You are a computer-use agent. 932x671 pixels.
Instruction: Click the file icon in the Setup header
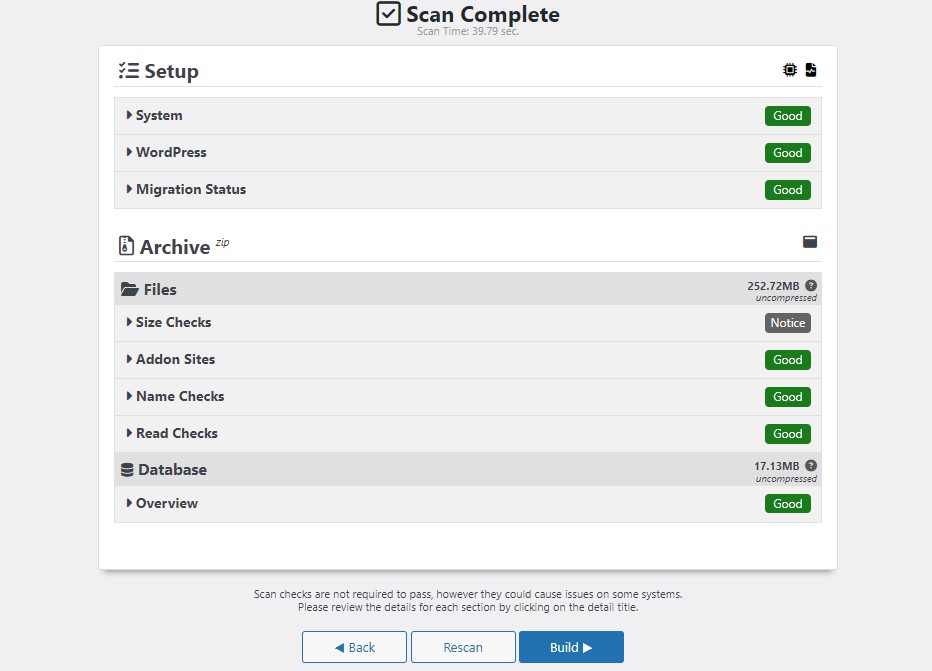(811, 70)
